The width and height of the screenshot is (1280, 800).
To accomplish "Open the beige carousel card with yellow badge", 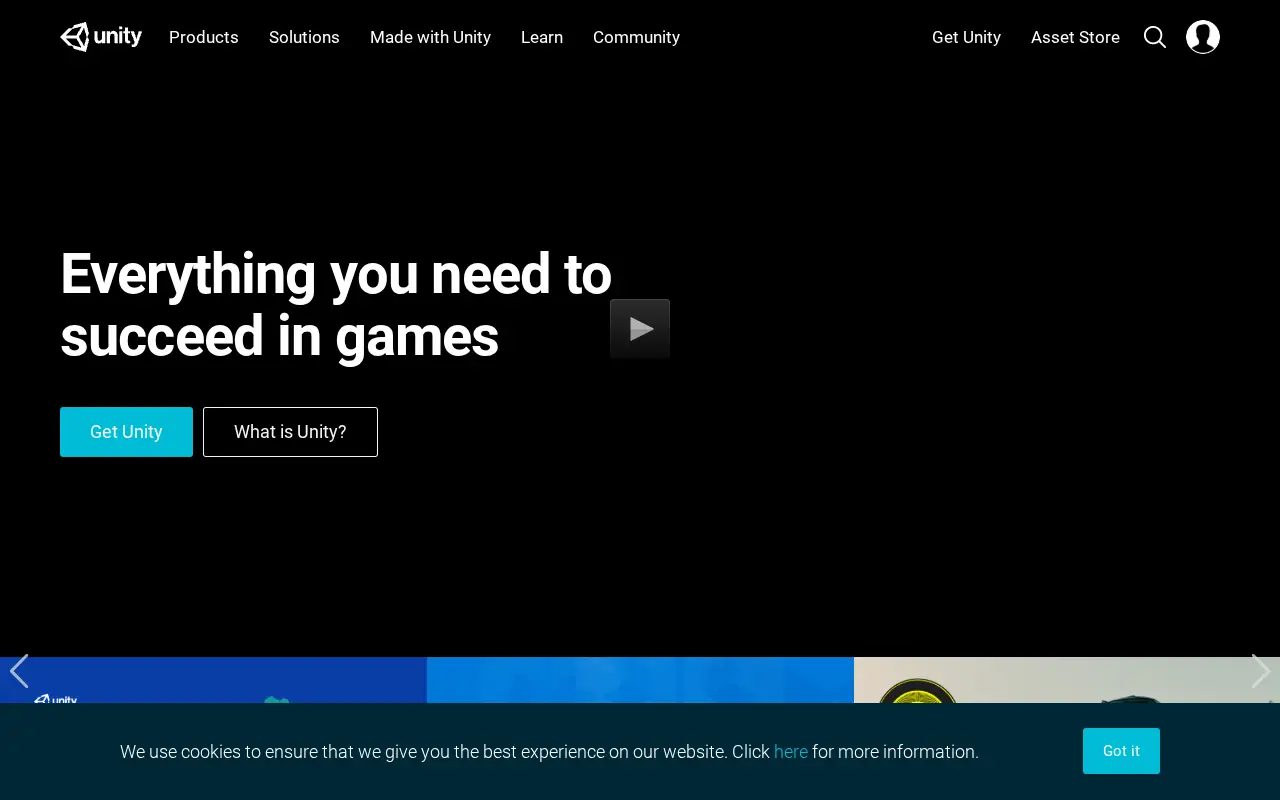I will point(1067,680).
